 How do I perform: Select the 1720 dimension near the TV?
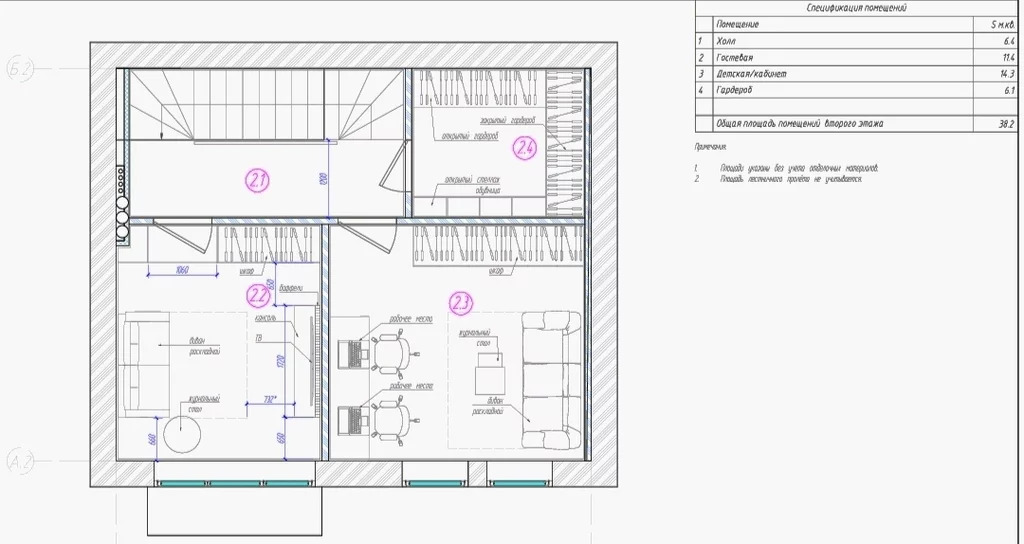pos(281,360)
